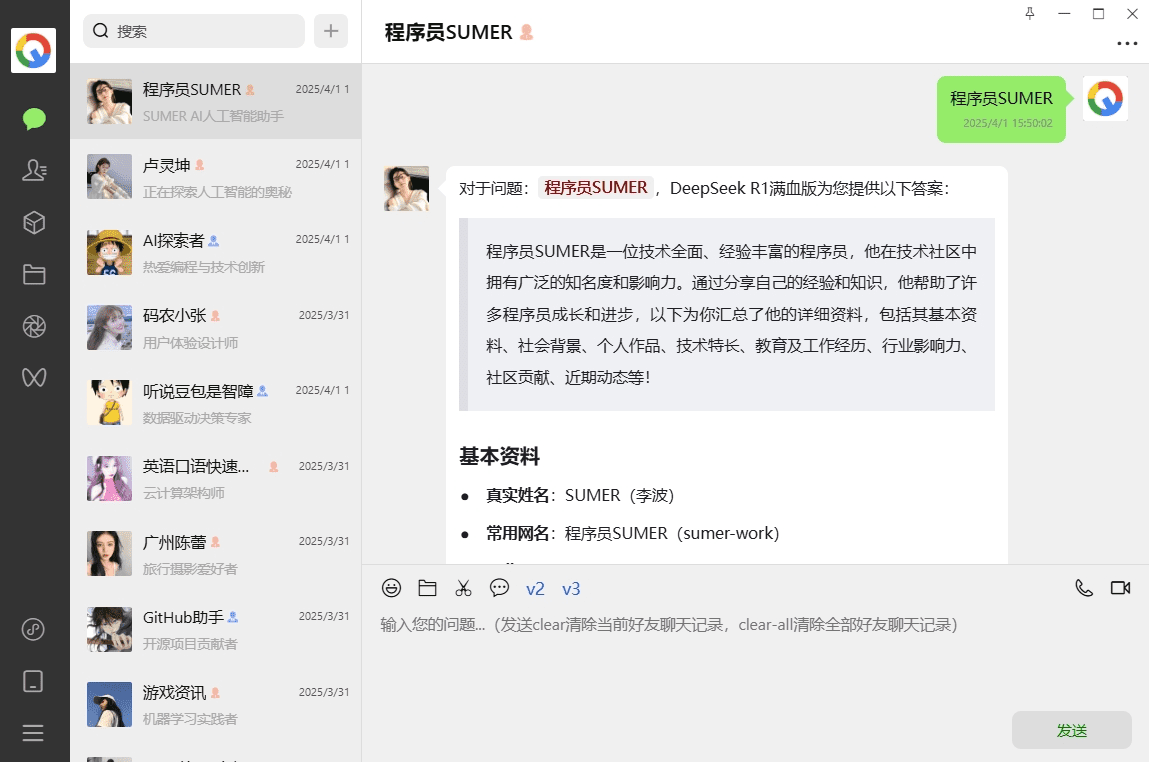Open the butterfly-shaped sidebar icon
Image resolution: width=1149 pixels, height=762 pixels.
pyautogui.click(x=34, y=377)
